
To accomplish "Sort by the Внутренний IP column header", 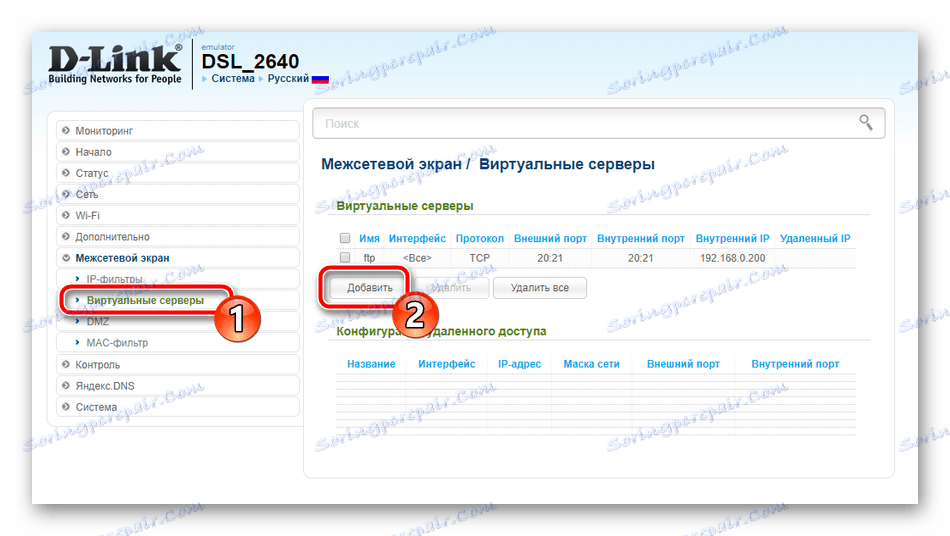I will pyautogui.click(x=732, y=239).
